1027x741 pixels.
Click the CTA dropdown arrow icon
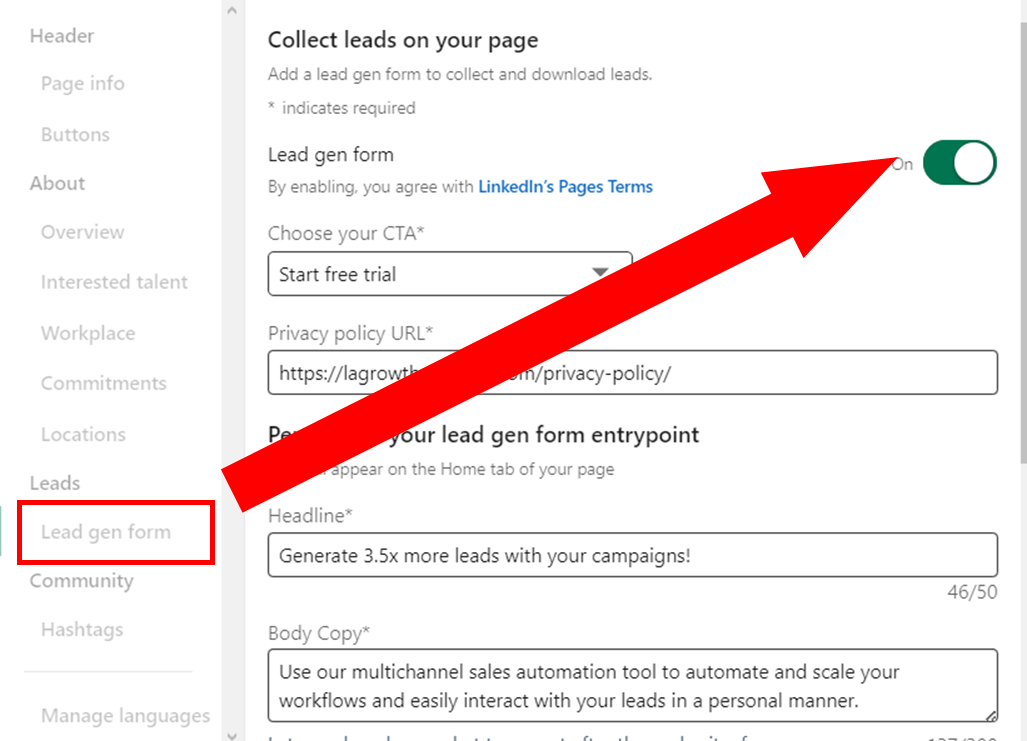[600, 273]
